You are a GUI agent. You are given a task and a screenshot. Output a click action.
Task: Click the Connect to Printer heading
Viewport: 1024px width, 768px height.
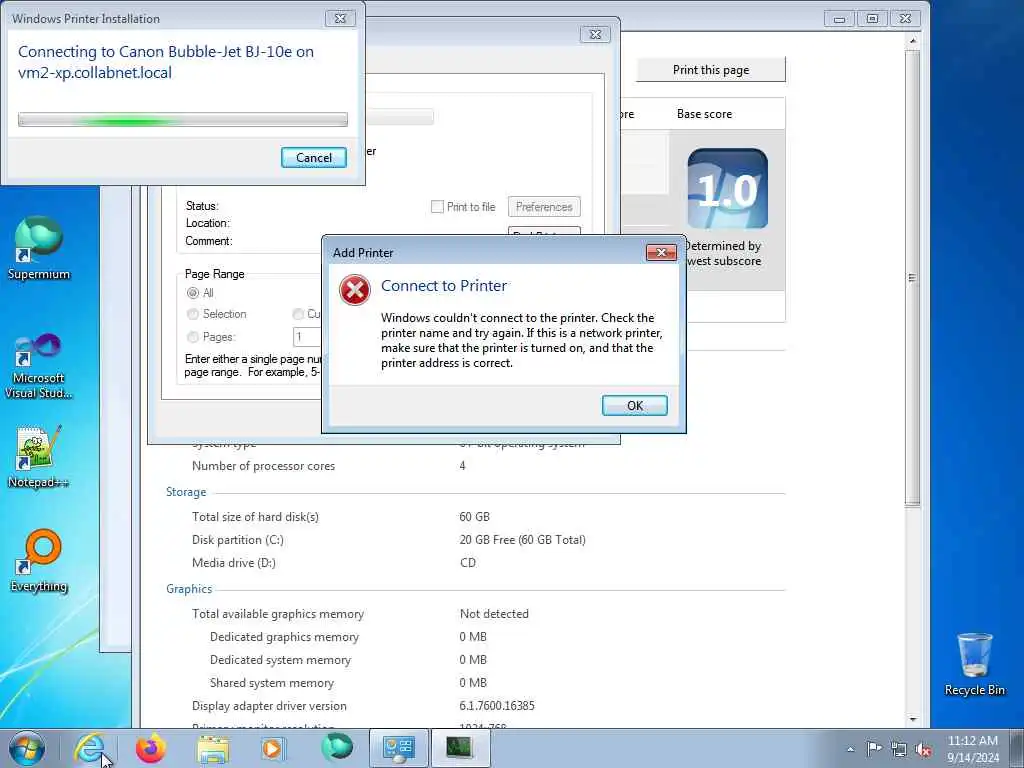pyautogui.click(x=444, y=285)
